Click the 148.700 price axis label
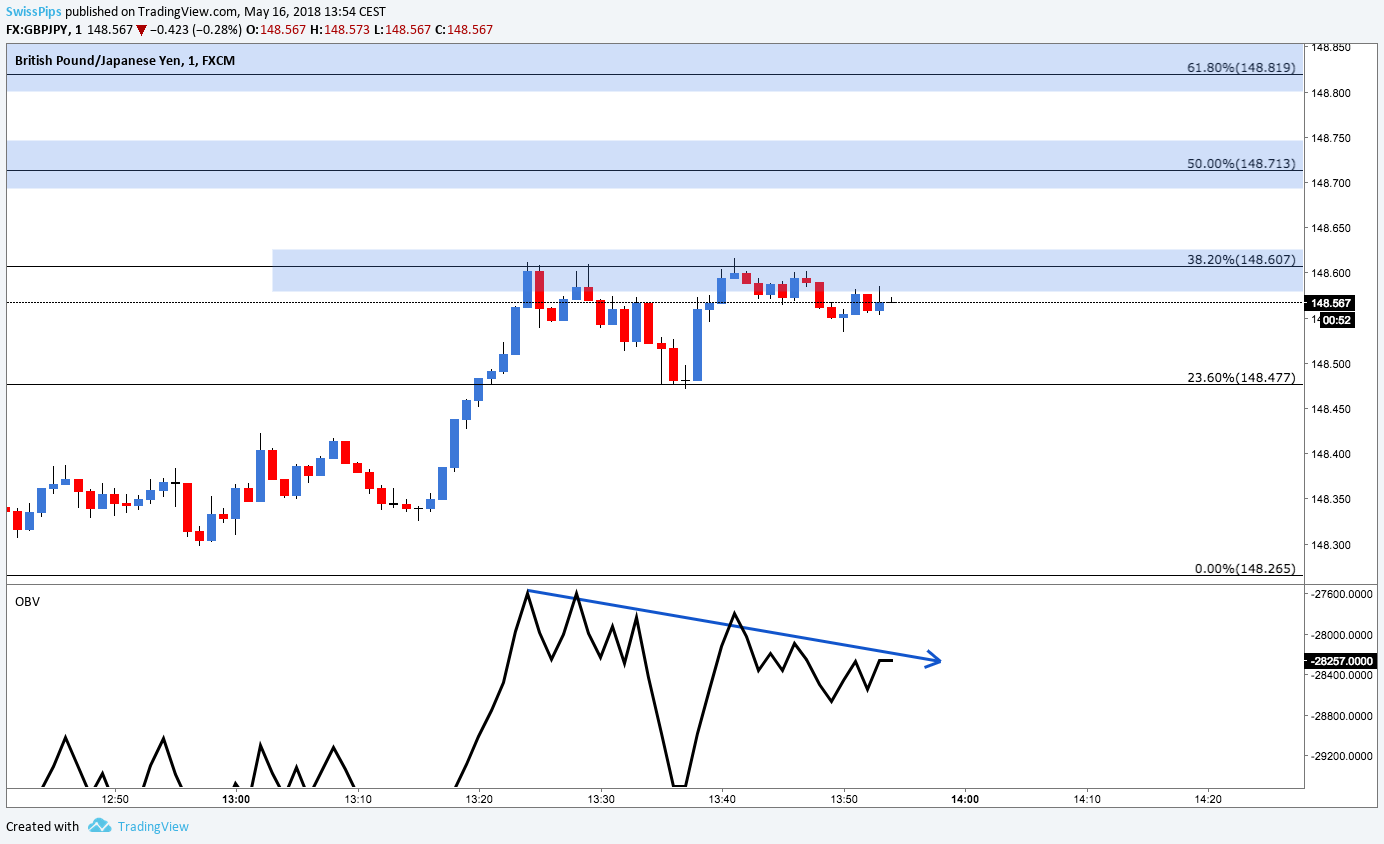 [x=1331, y=183]
